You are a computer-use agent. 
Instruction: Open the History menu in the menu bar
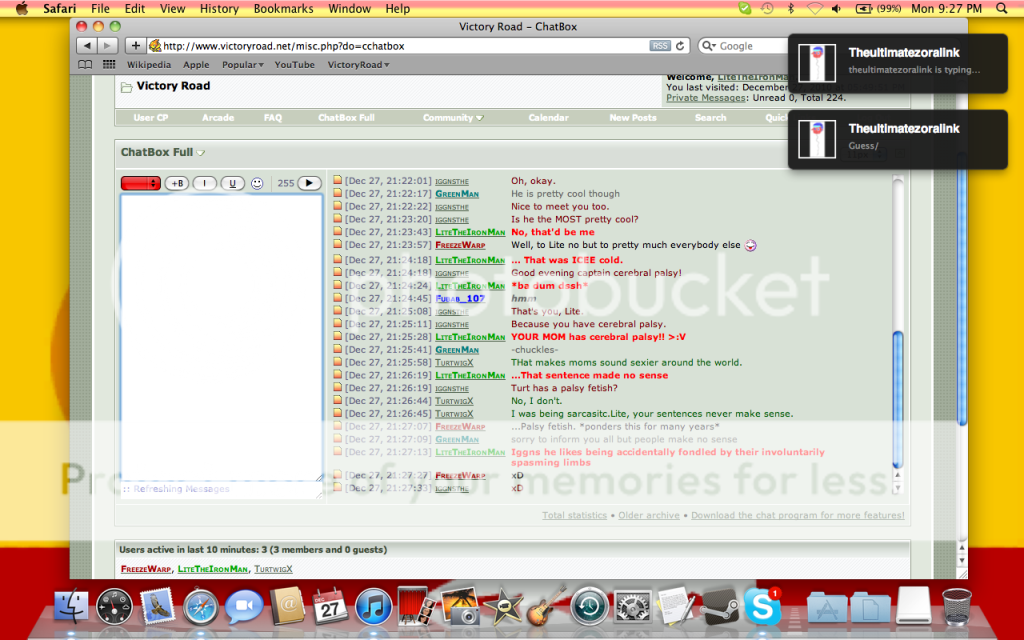coord(218,9)
